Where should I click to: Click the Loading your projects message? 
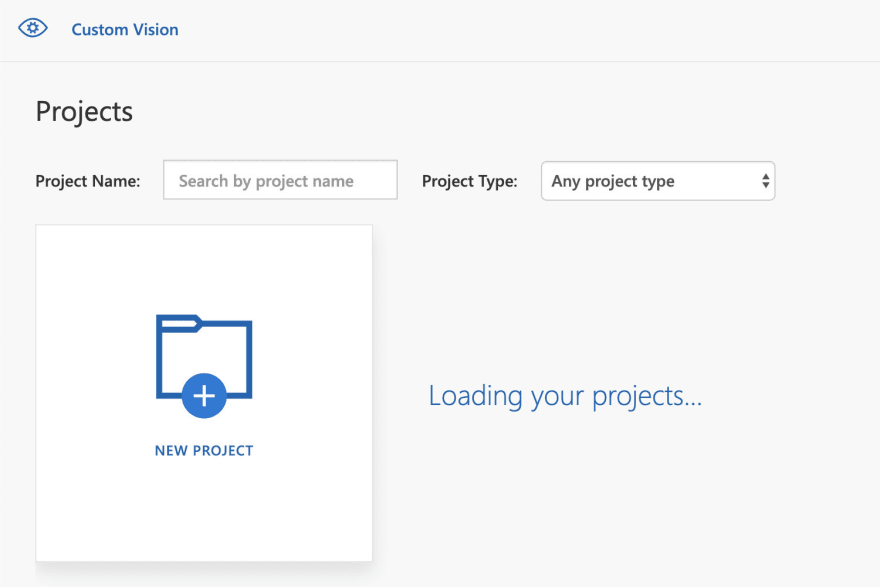[x=565, y=396]
